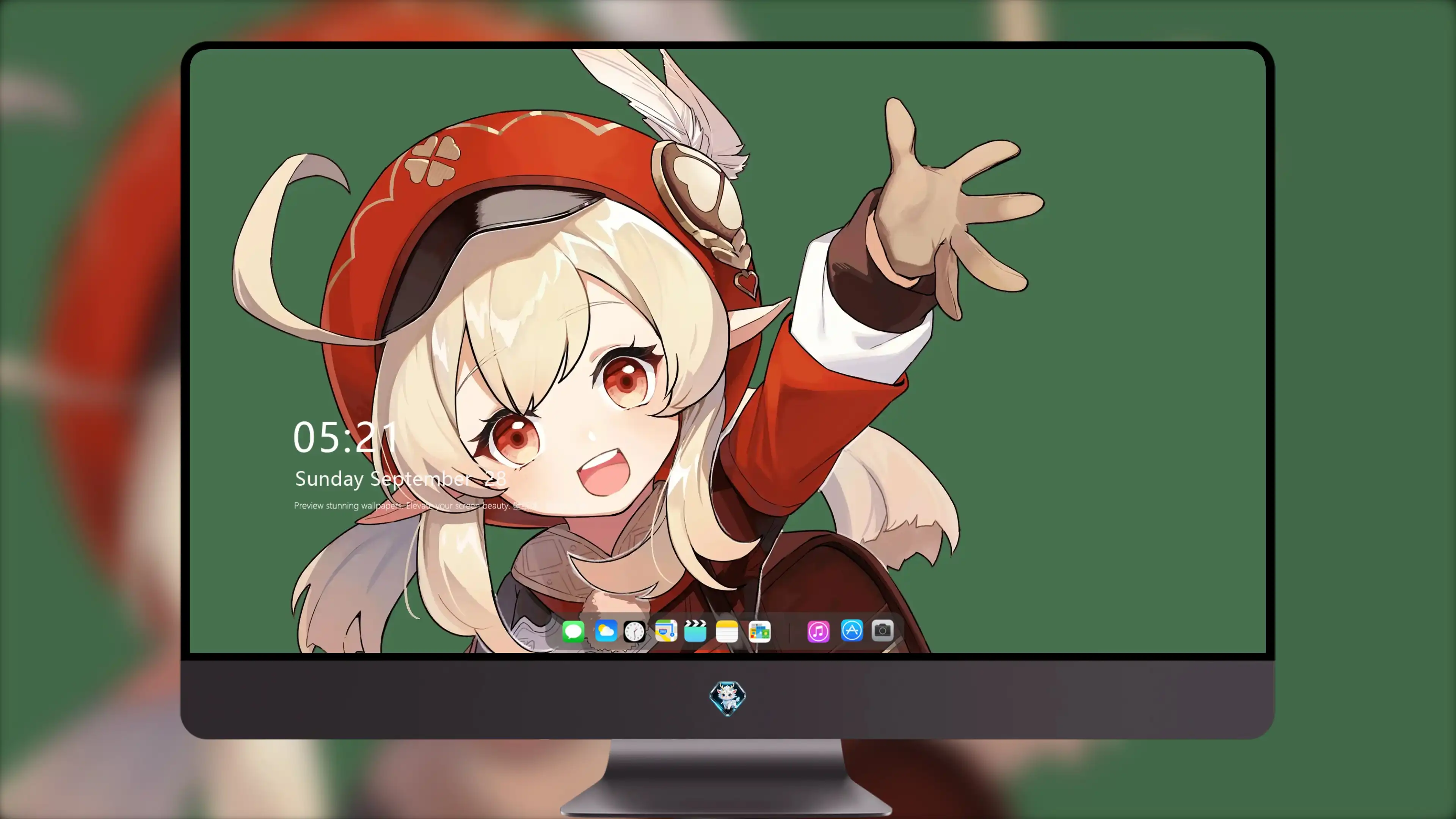Click the 05:21 clock widget
This screenshot has width=1456, height=819.
coord(345,438)
